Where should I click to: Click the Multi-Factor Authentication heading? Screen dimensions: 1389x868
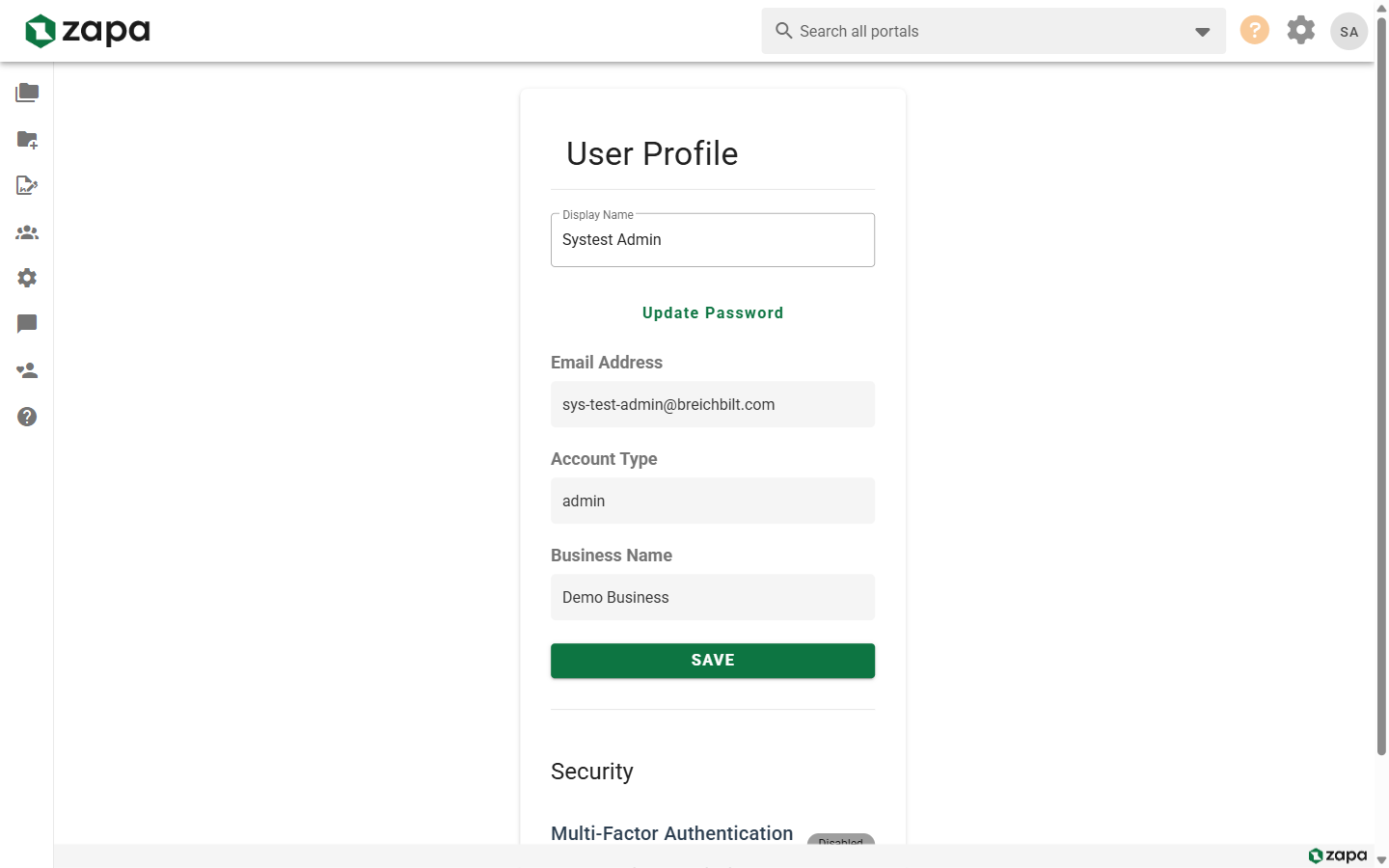point(672,833)
